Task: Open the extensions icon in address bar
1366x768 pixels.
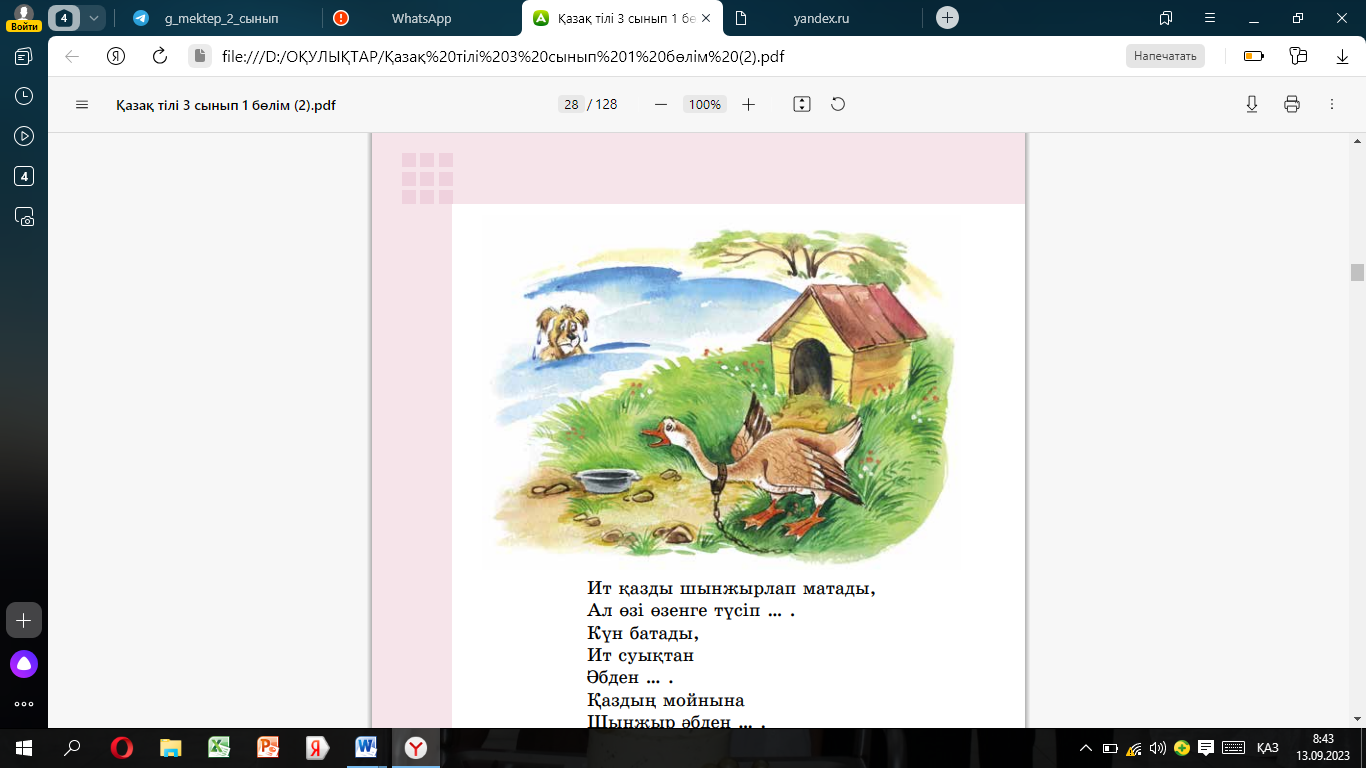Action: (1298, 56)
